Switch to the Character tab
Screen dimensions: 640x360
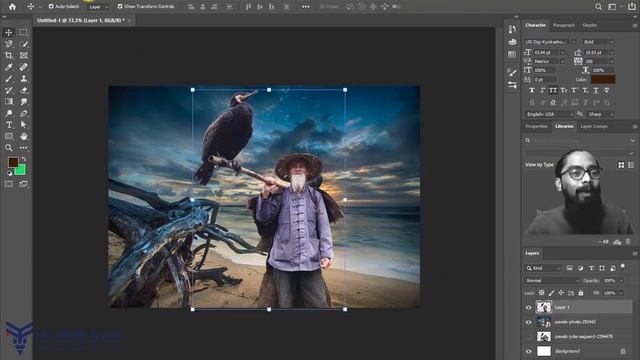point(536,25)
